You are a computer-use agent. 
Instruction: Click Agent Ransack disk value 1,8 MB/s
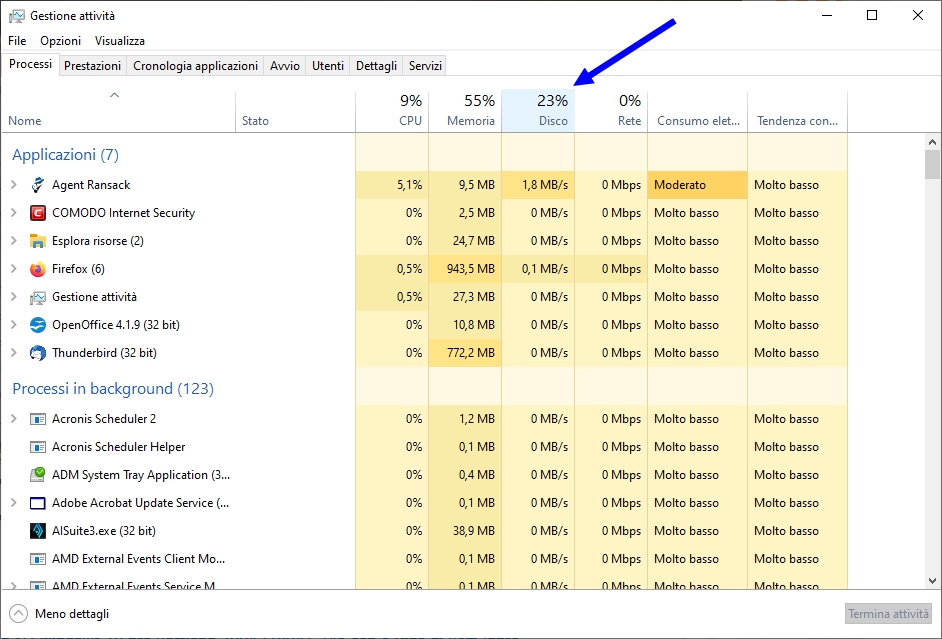pyautogui.click(x=545, y=185)
